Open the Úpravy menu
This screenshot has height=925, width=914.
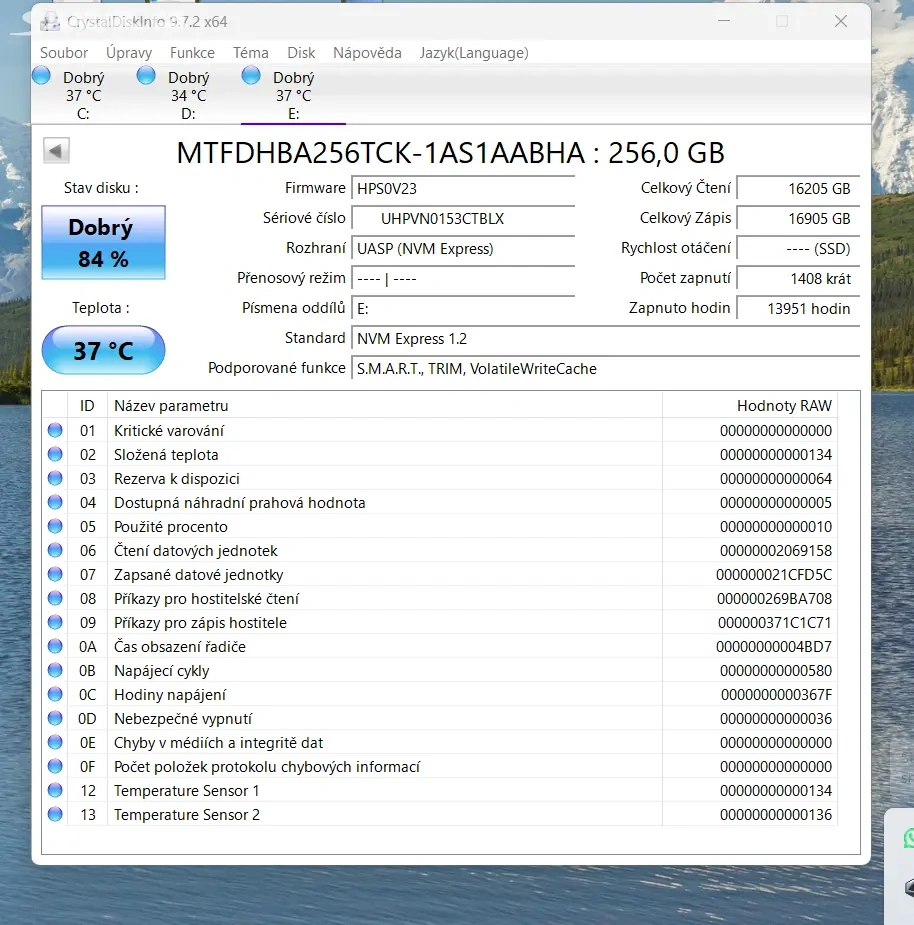pyautogui.click(x=129, y=53)
